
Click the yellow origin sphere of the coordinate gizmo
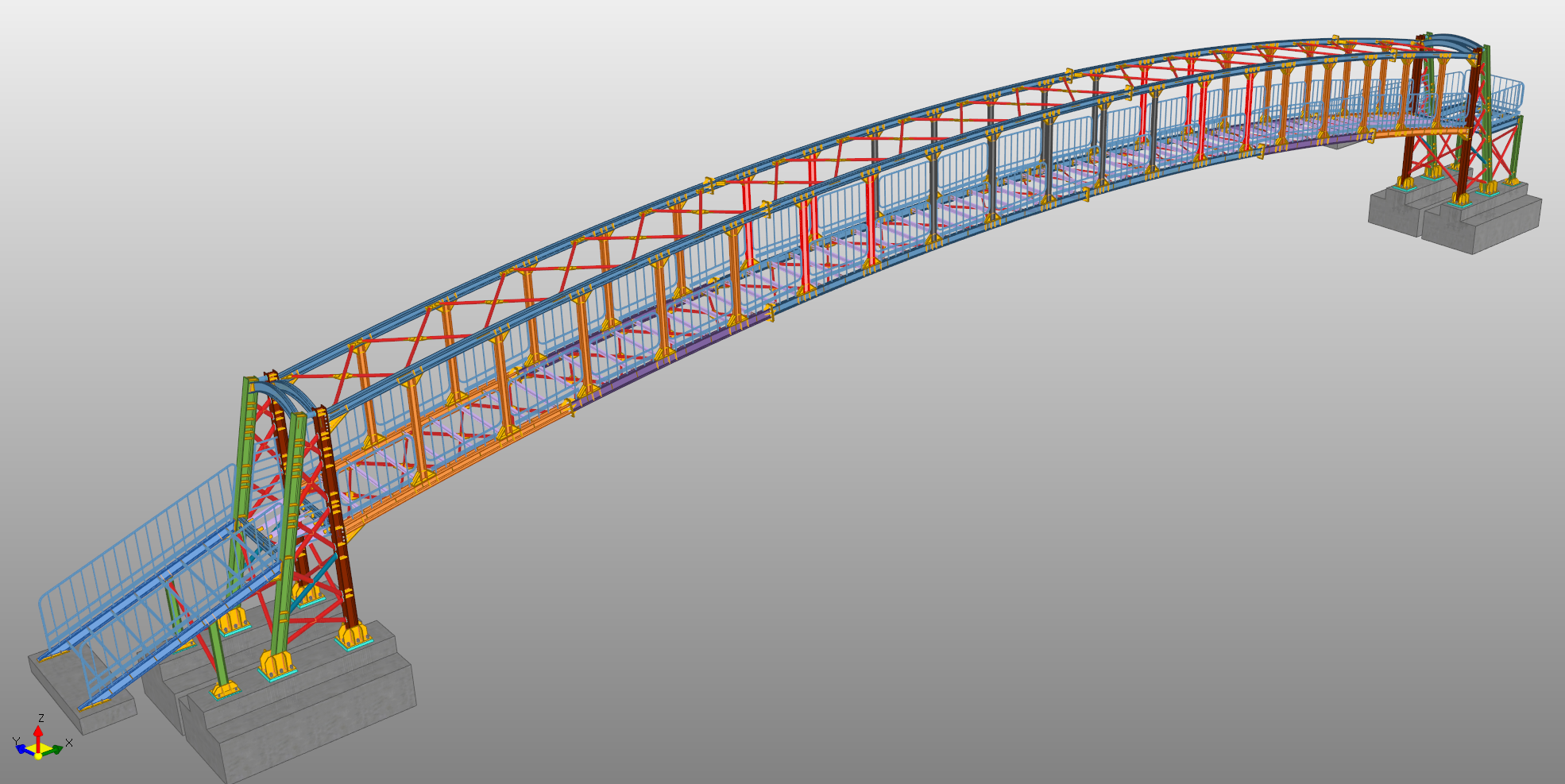point(38,757)
